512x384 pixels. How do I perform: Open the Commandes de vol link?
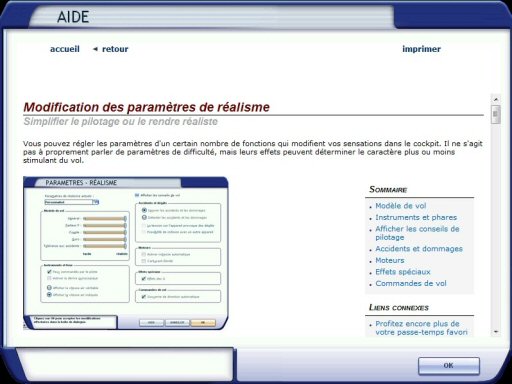coord(411,283)
